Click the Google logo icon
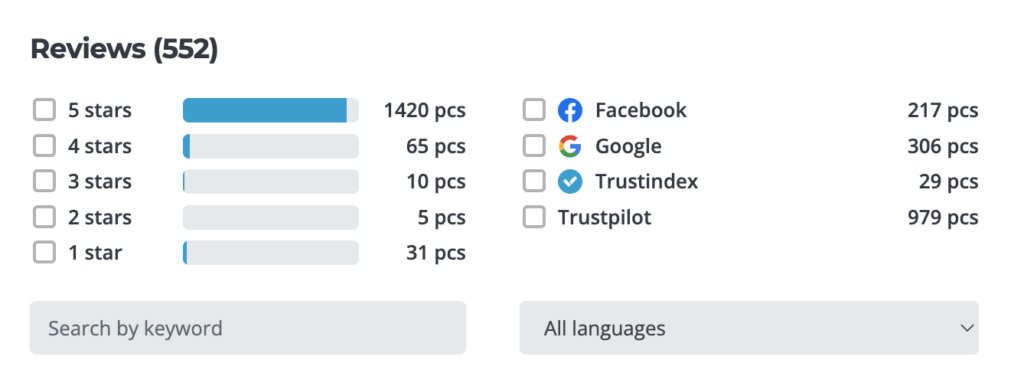The image size is (1024, 386). [569, 146]
